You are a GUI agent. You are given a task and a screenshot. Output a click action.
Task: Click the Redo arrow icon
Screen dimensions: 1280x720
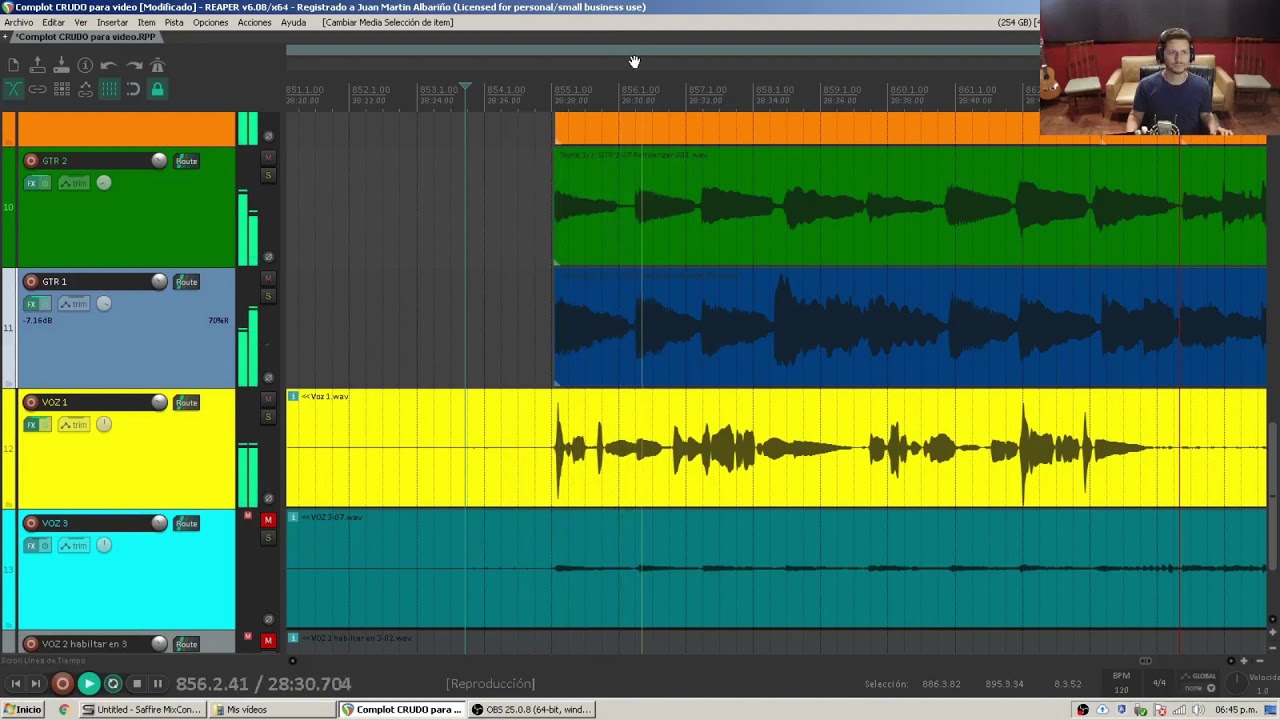click(x=133, y=66)
